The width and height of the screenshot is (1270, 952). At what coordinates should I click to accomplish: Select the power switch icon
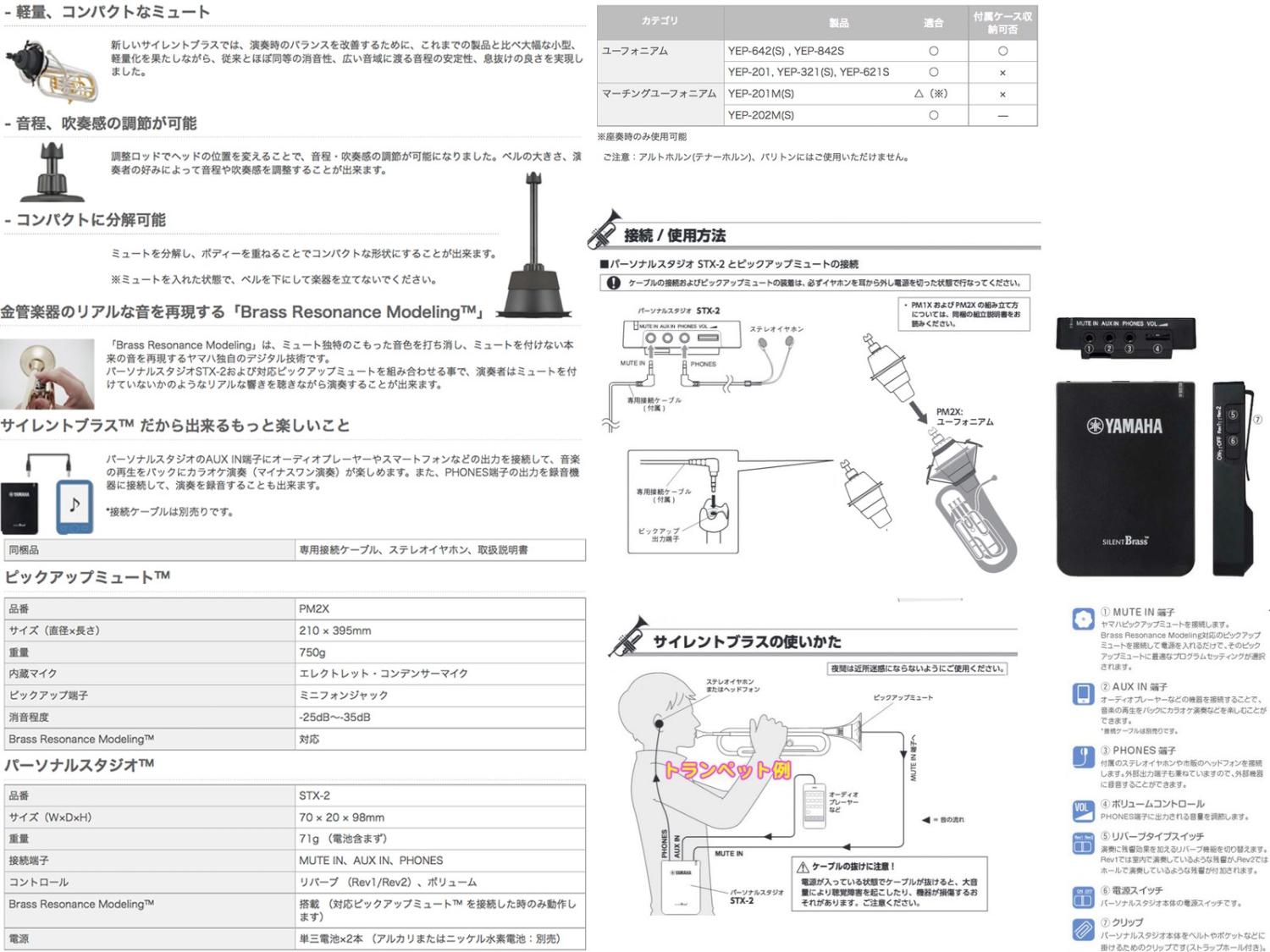(1083, 897)
